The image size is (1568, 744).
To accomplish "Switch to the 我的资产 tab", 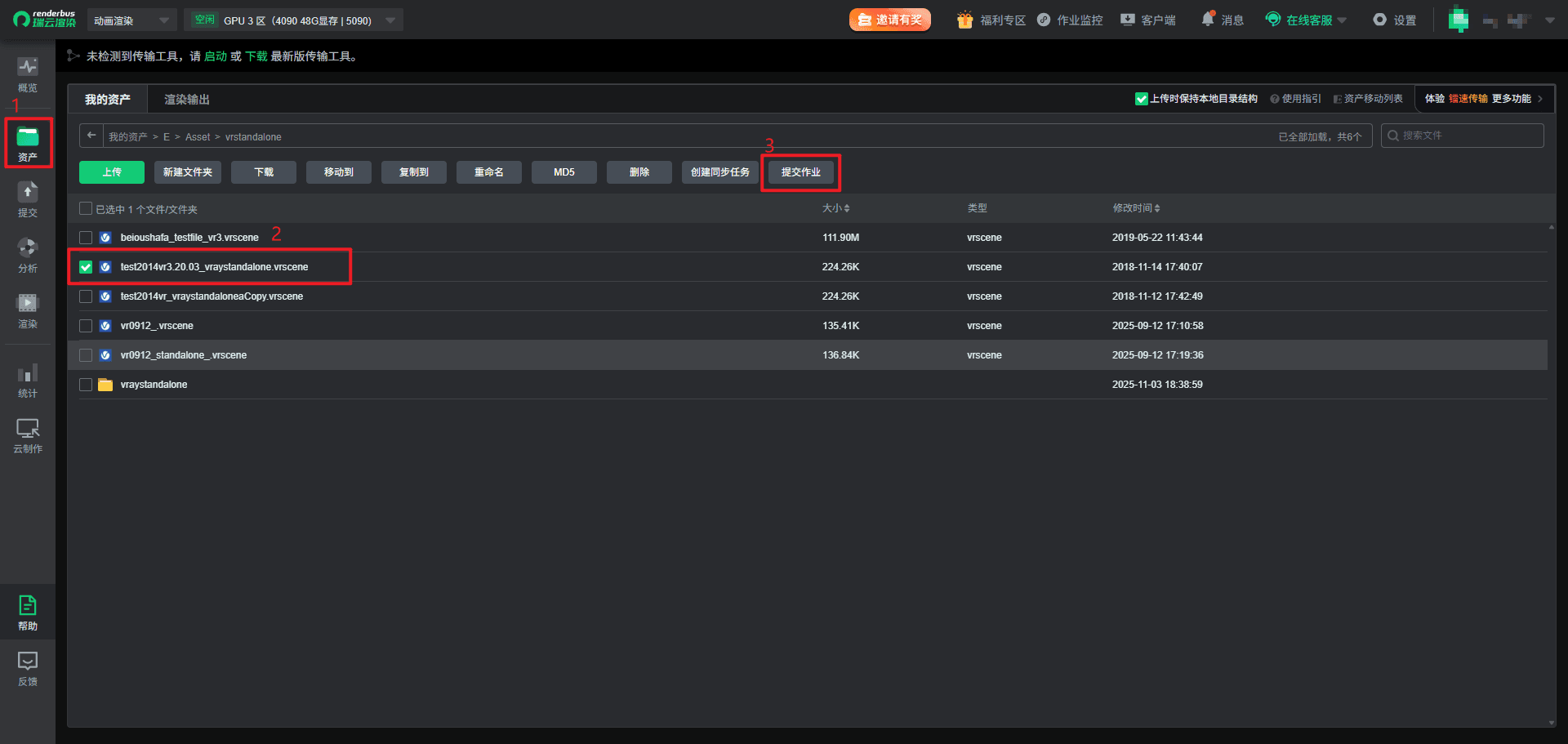I will click(107, 100).
